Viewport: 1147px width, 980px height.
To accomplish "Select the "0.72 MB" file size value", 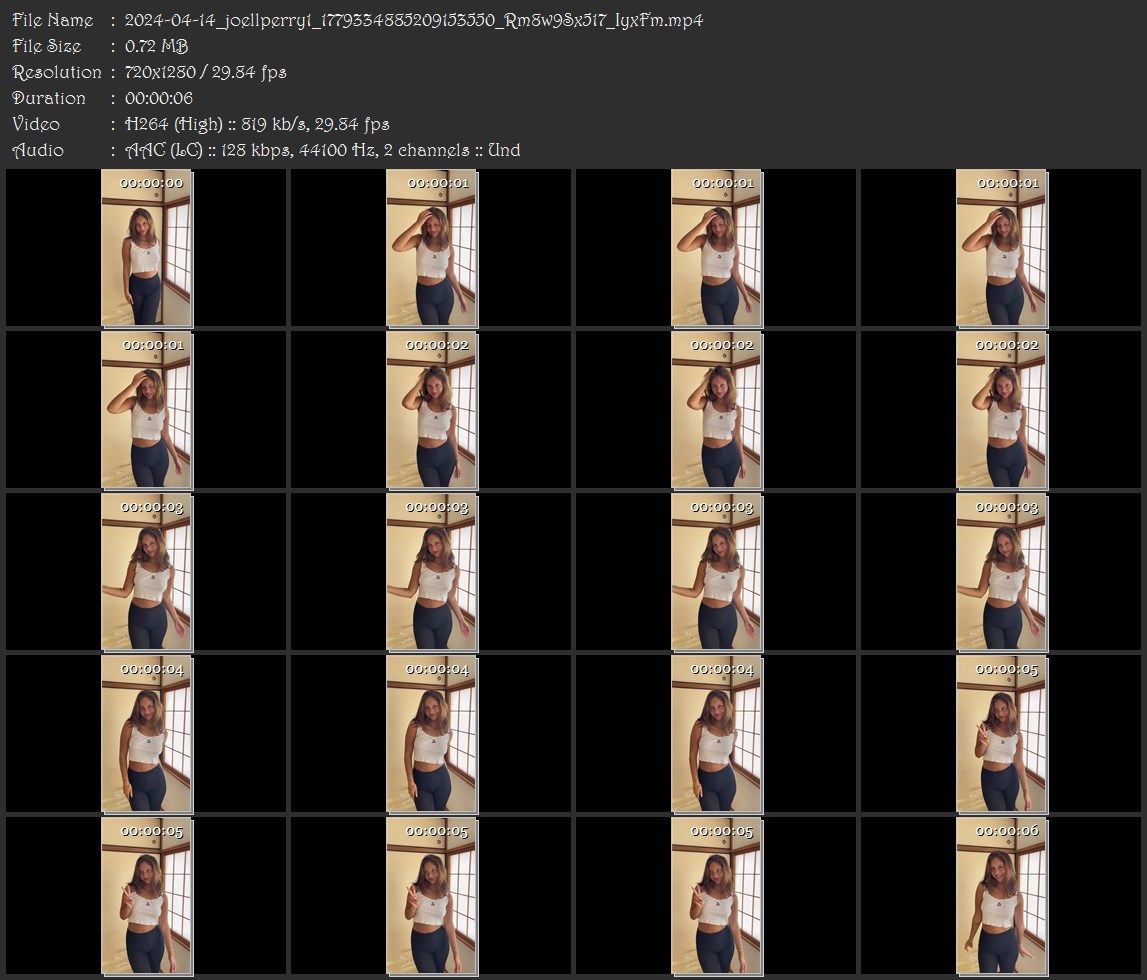I will point(157,46).
